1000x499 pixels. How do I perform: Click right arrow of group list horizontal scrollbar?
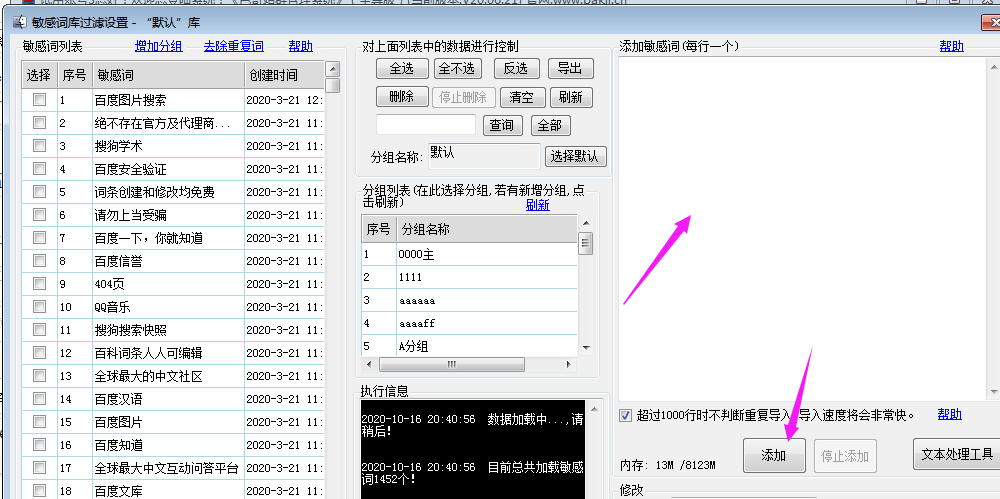569,364
